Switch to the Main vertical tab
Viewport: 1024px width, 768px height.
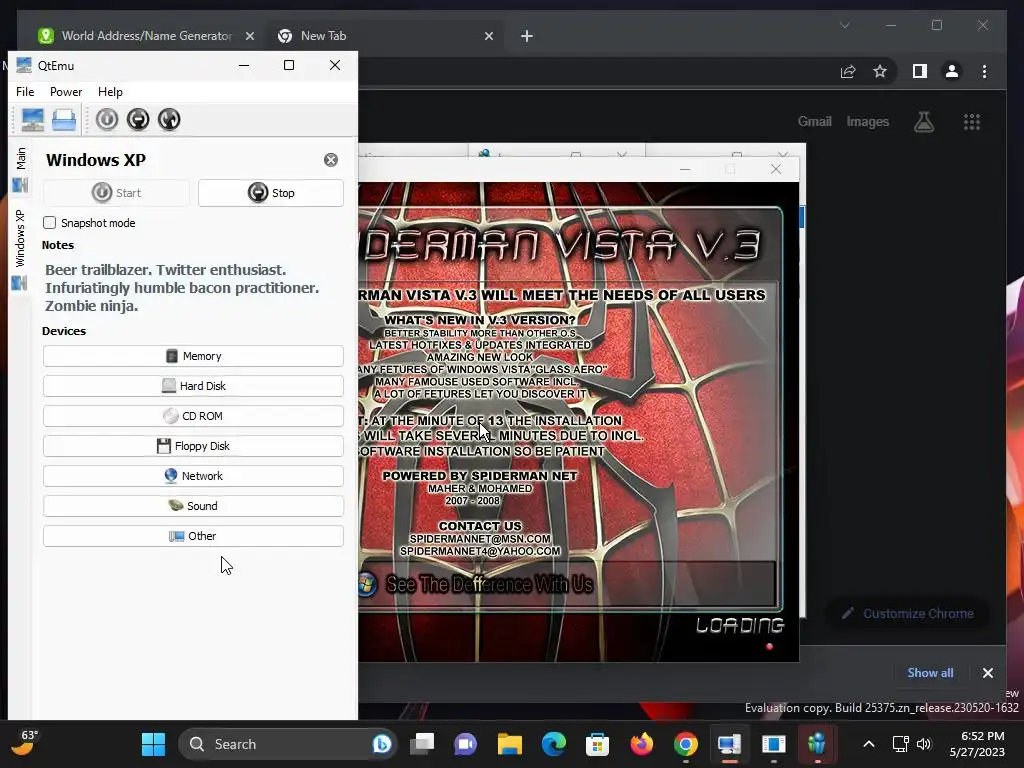[x=20, y=169]
